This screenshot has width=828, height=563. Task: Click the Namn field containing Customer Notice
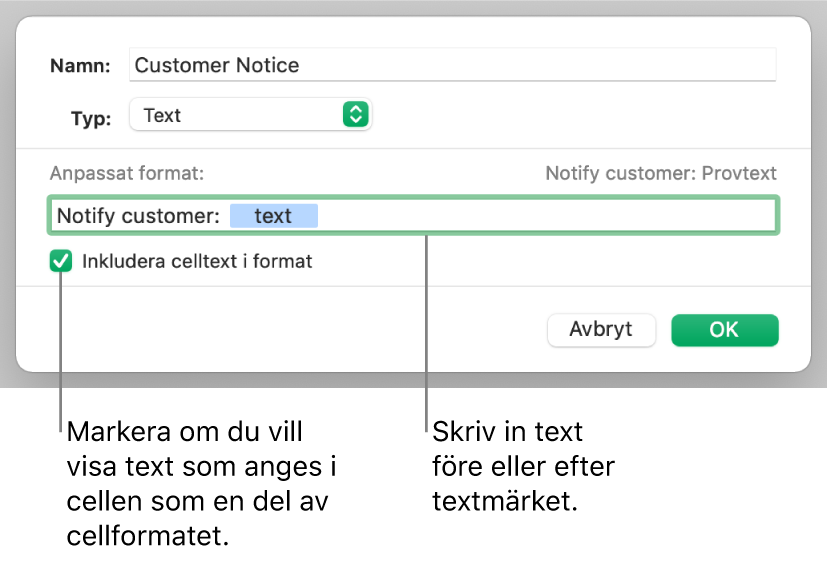point(452,66)
